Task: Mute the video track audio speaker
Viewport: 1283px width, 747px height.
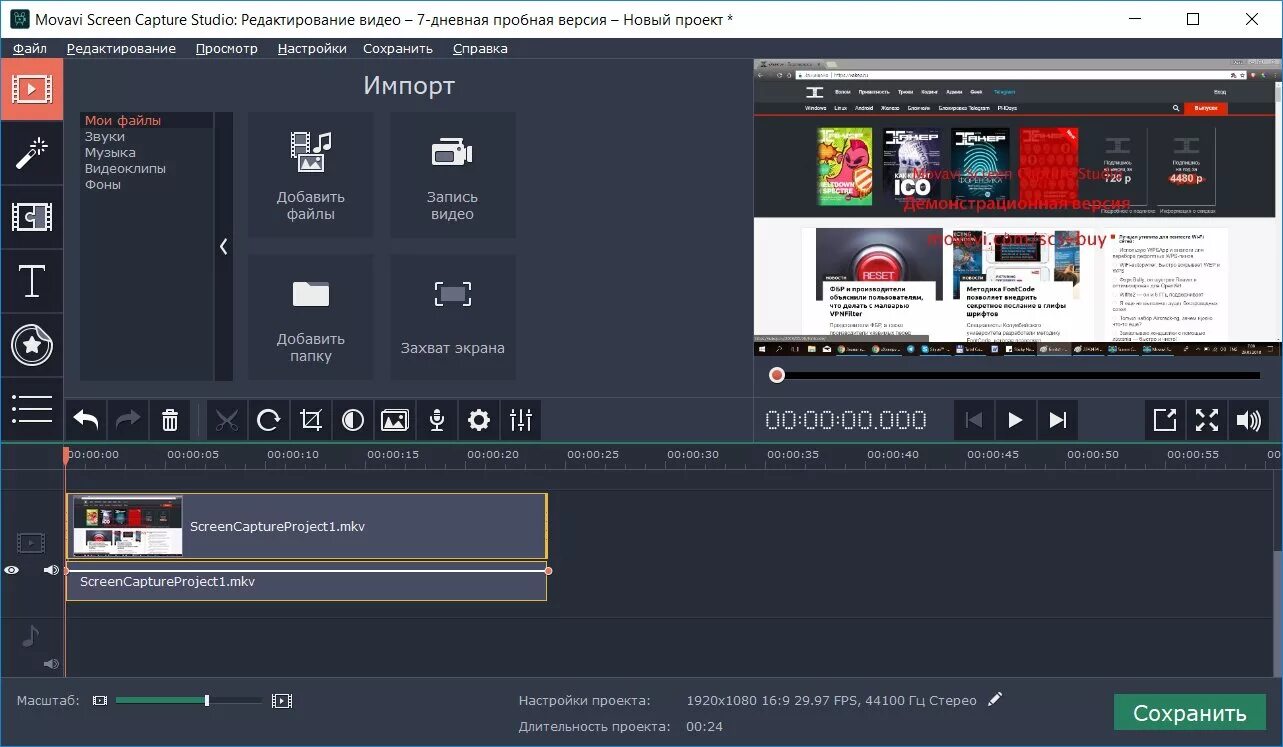Action: click(51, 570)
